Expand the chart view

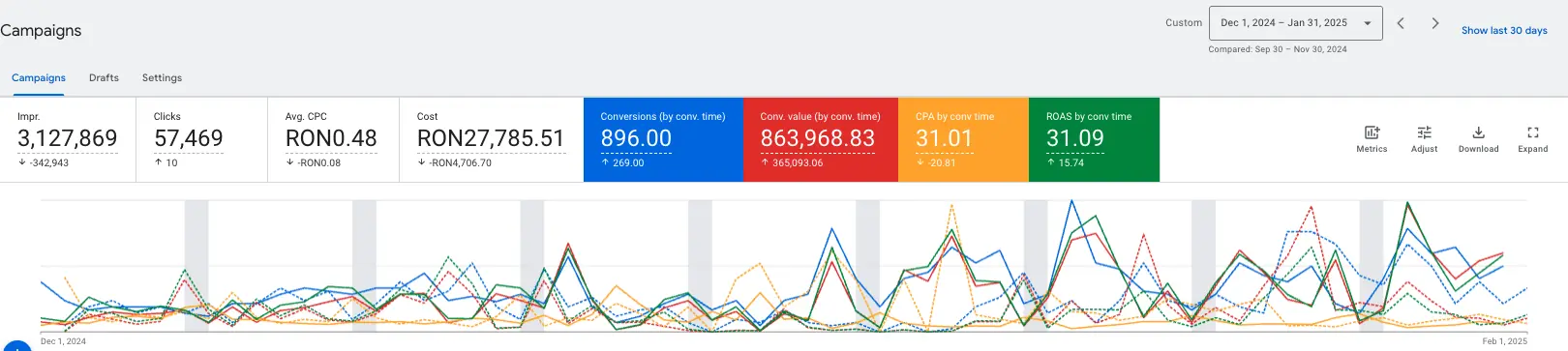[1532, 139]
